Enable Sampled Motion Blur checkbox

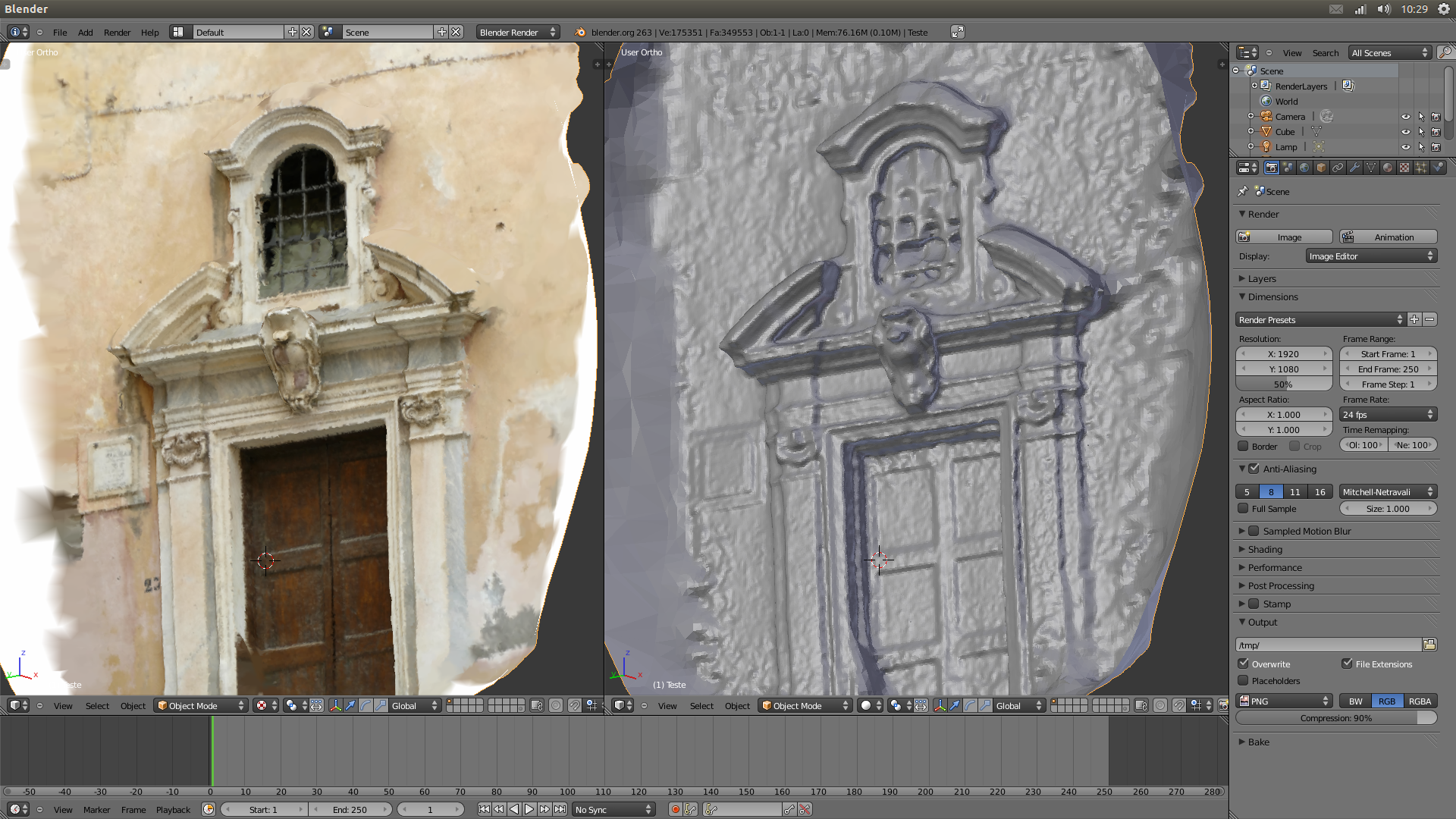pos(1254,531)
